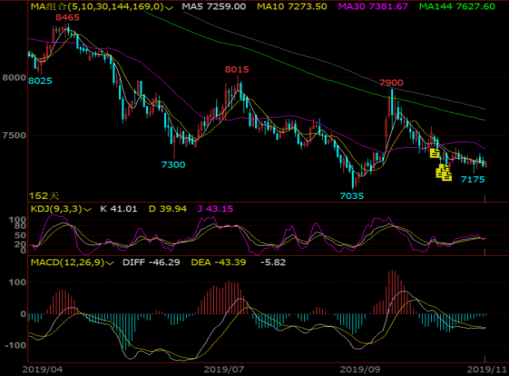Expand the KDJ(9,3,3) indicator dropdown arrow
The width and height of the screenshot is (509, 376).
pos(88,210)
